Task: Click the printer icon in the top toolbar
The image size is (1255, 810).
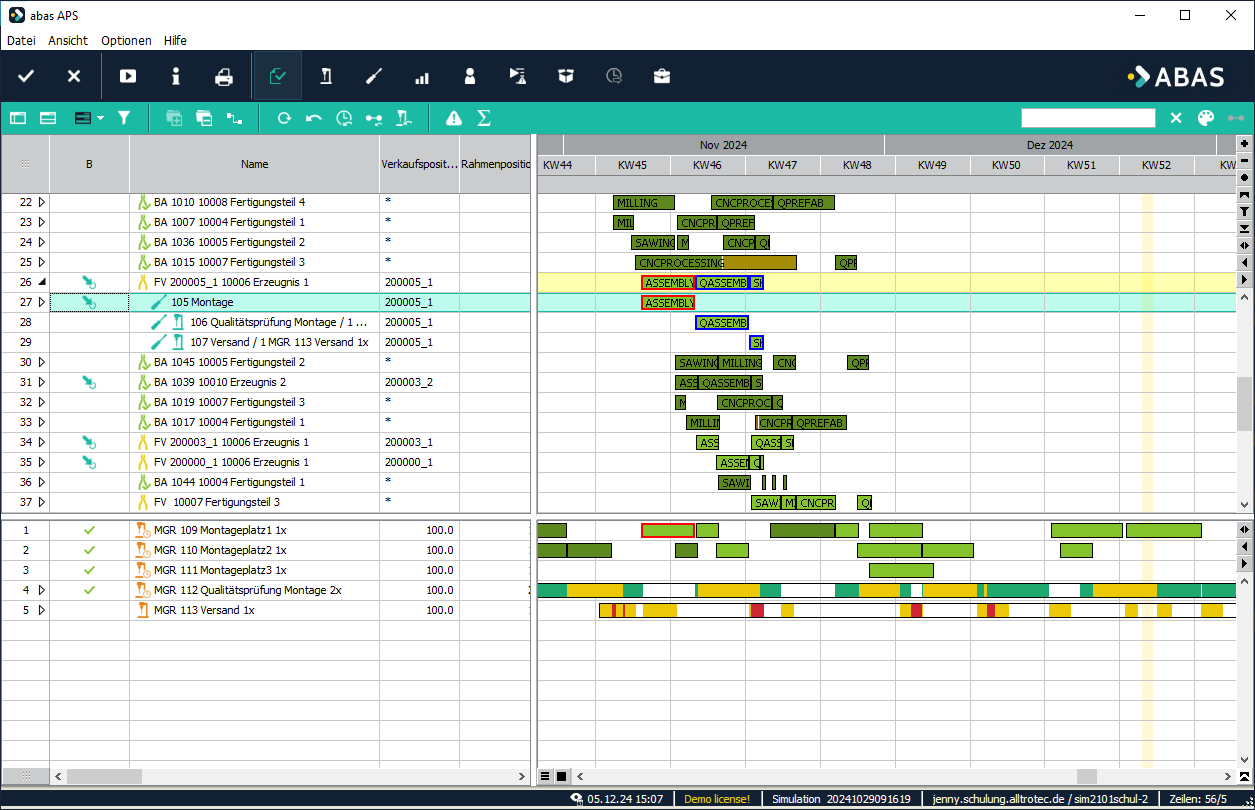Action: [224, 77]
